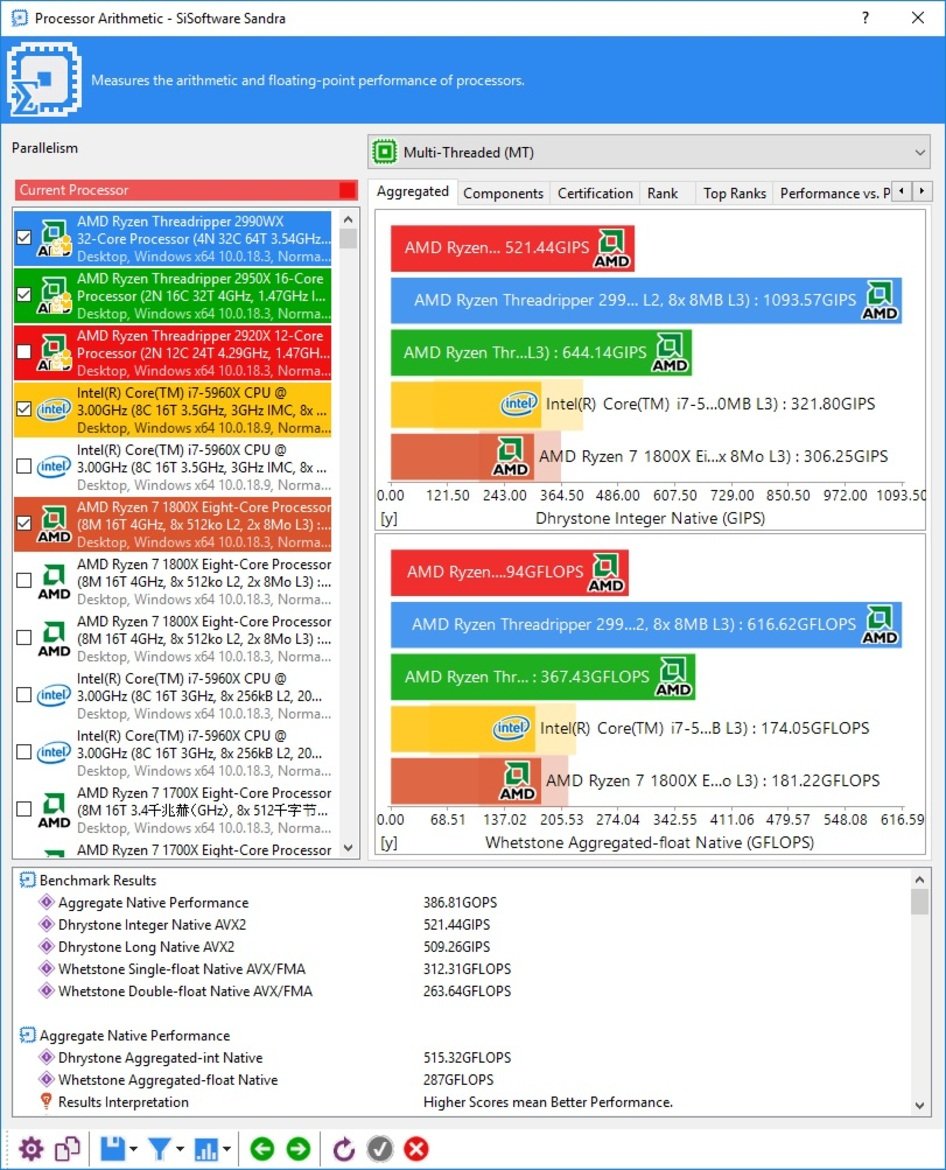Click AMD logo on 644.14GIPS bar
The image size is (946, 1170).
[x=670, y=353]
